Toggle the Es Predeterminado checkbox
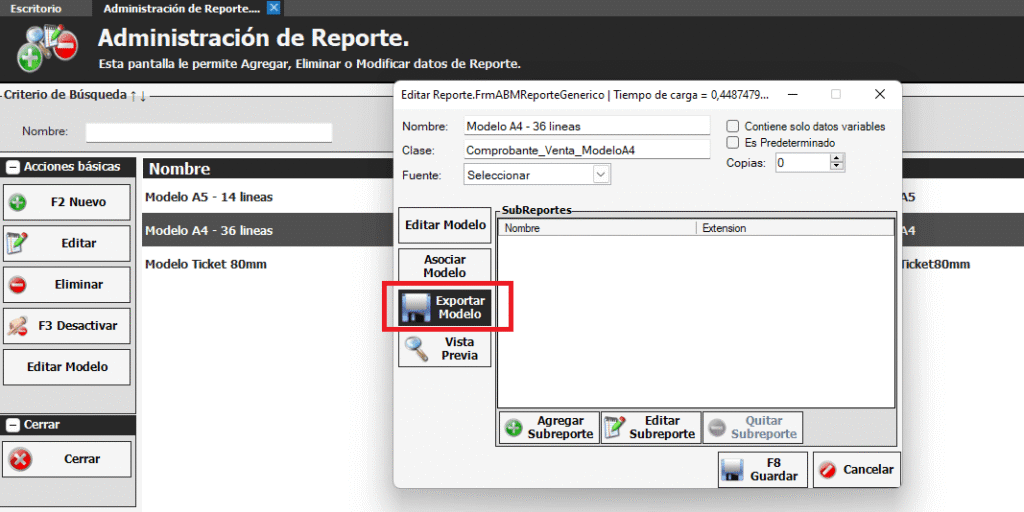The width and height of the screenshot is (1024, 512). coord(733,143)
